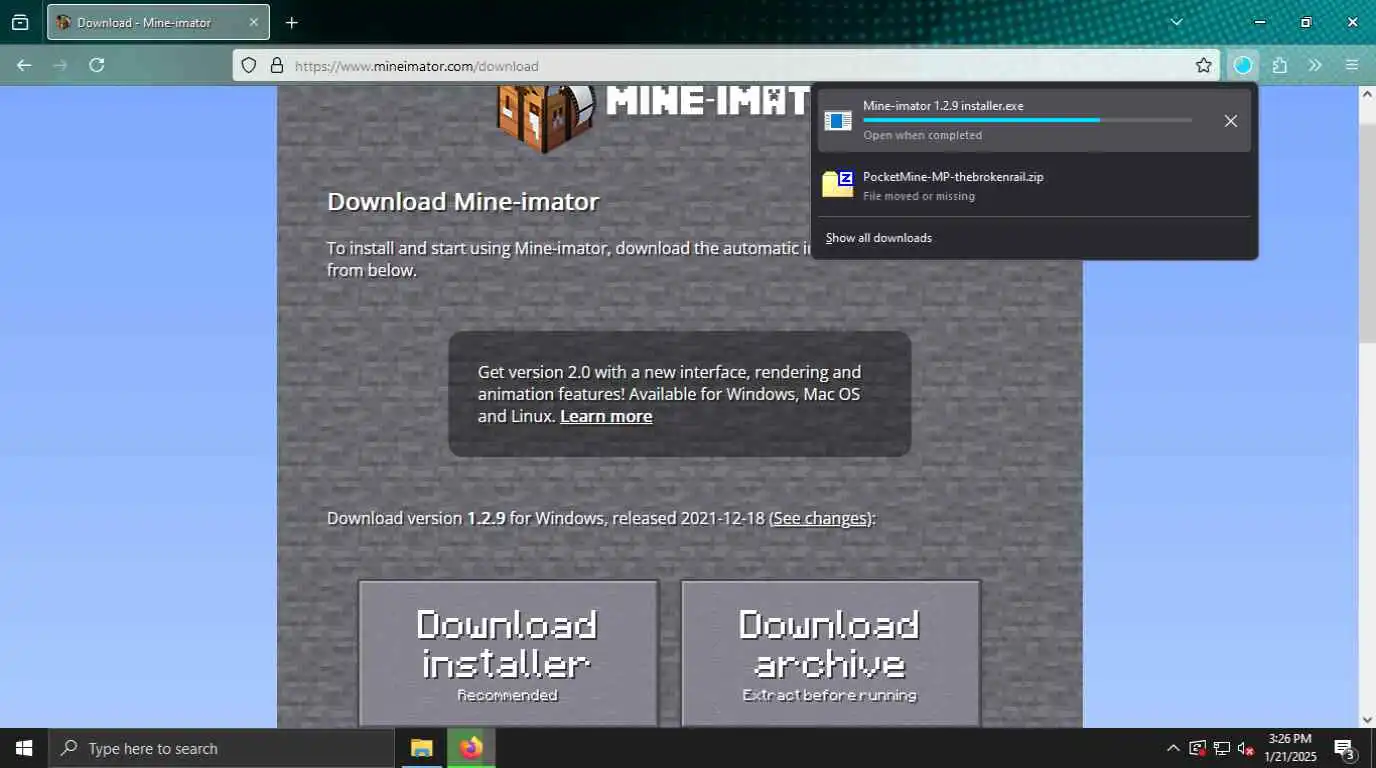Click the taskbar search box

point(221,748)
